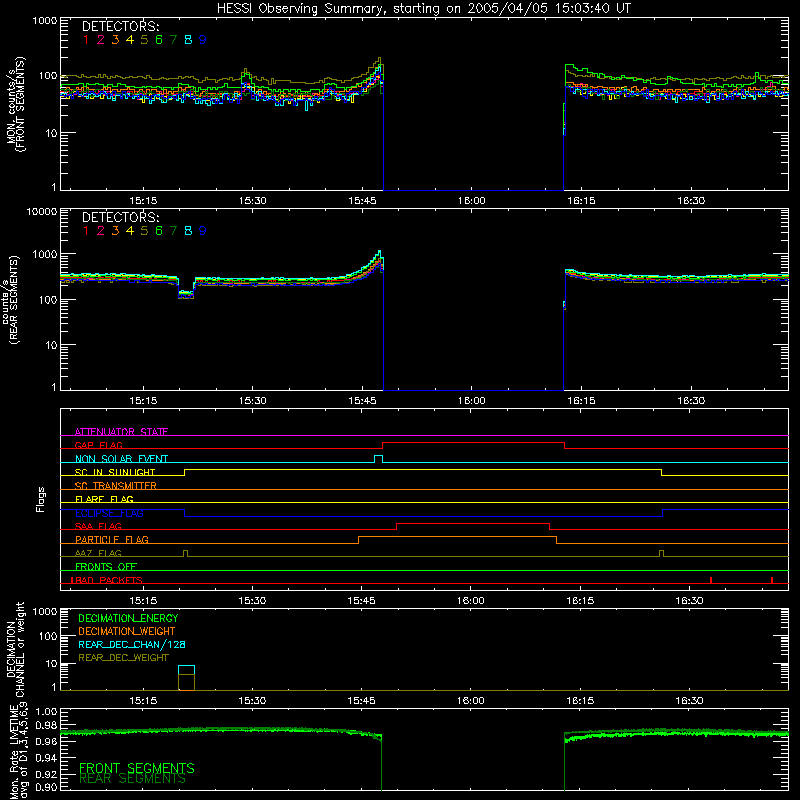Image resolution: width=800 pixels, height=800 pixels.
Task: Select the FRONT SEGMENTS livetime legend label
Action: [137, 768]
